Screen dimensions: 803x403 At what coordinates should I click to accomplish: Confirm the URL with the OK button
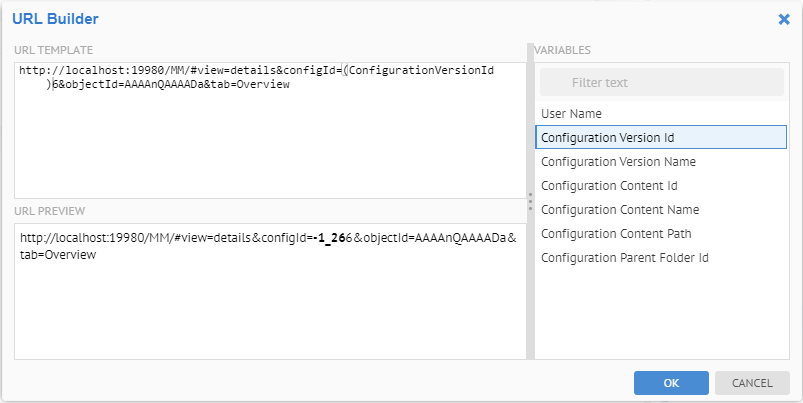point(671,383)
